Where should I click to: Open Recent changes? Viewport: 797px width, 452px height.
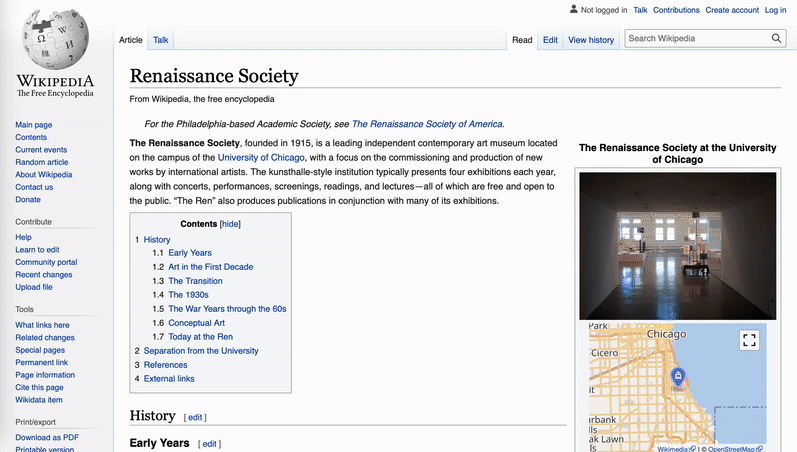[x=44, y=275]
